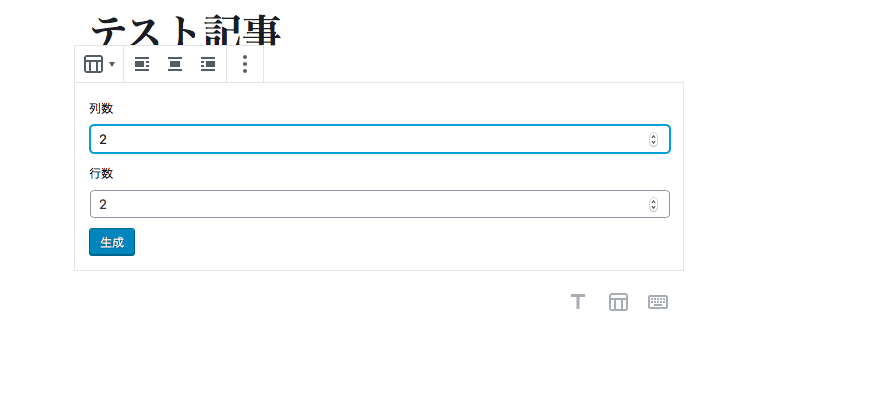Focus the 行数 row count field

pos(380,204)
